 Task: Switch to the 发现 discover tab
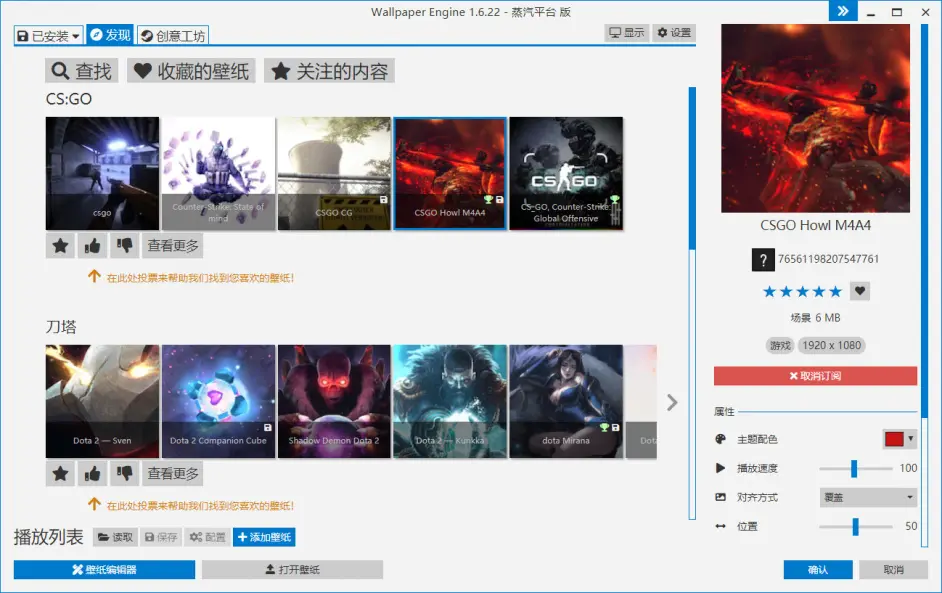[x=110, y=35]
